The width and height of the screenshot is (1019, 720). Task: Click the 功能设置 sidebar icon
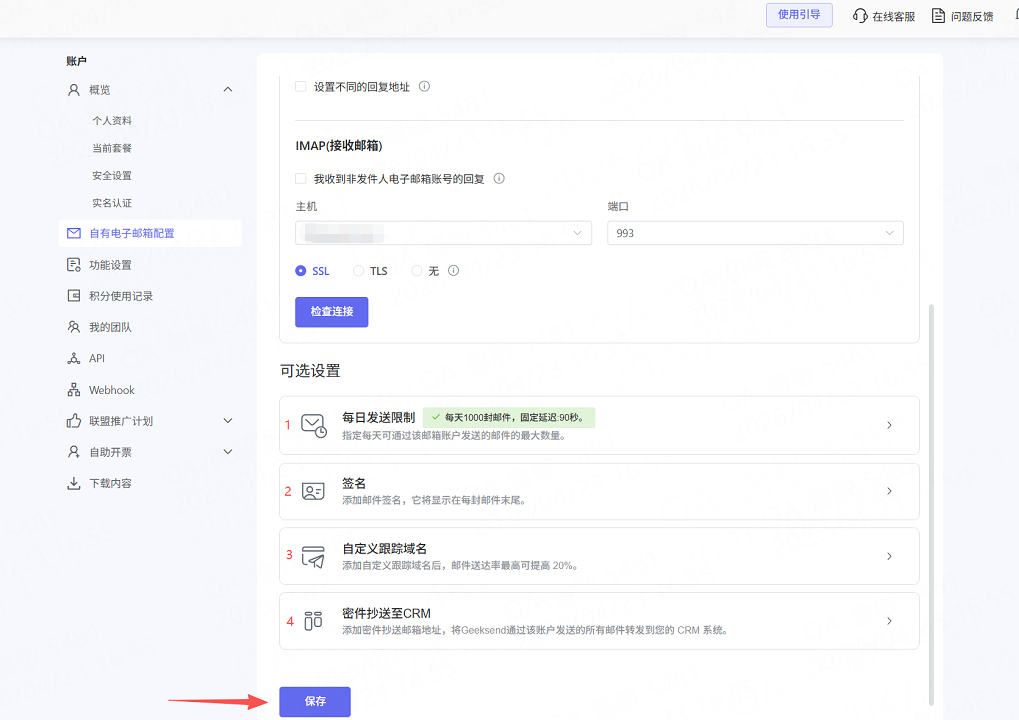(x=74, y=265)
